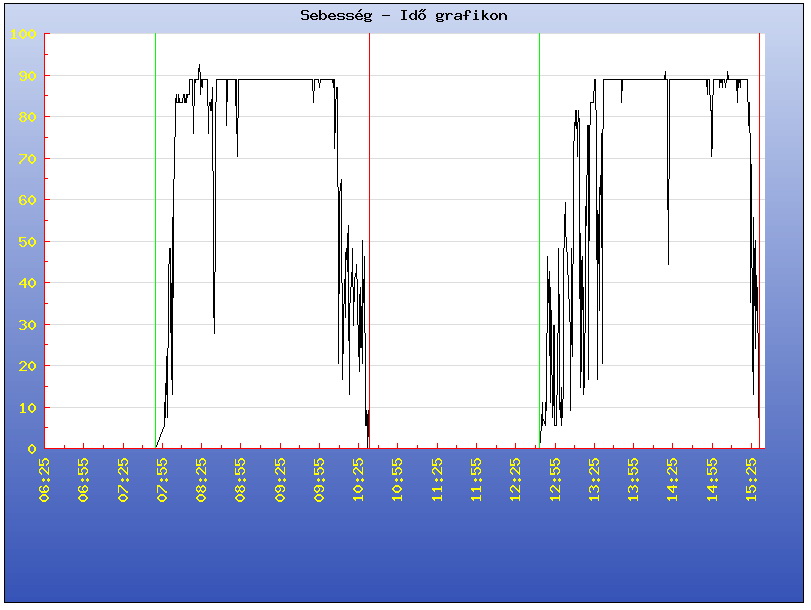The width and height of the screenshot is (811, 610).
Task: Click the first green vertical start marker
Action: pos(155,240)
